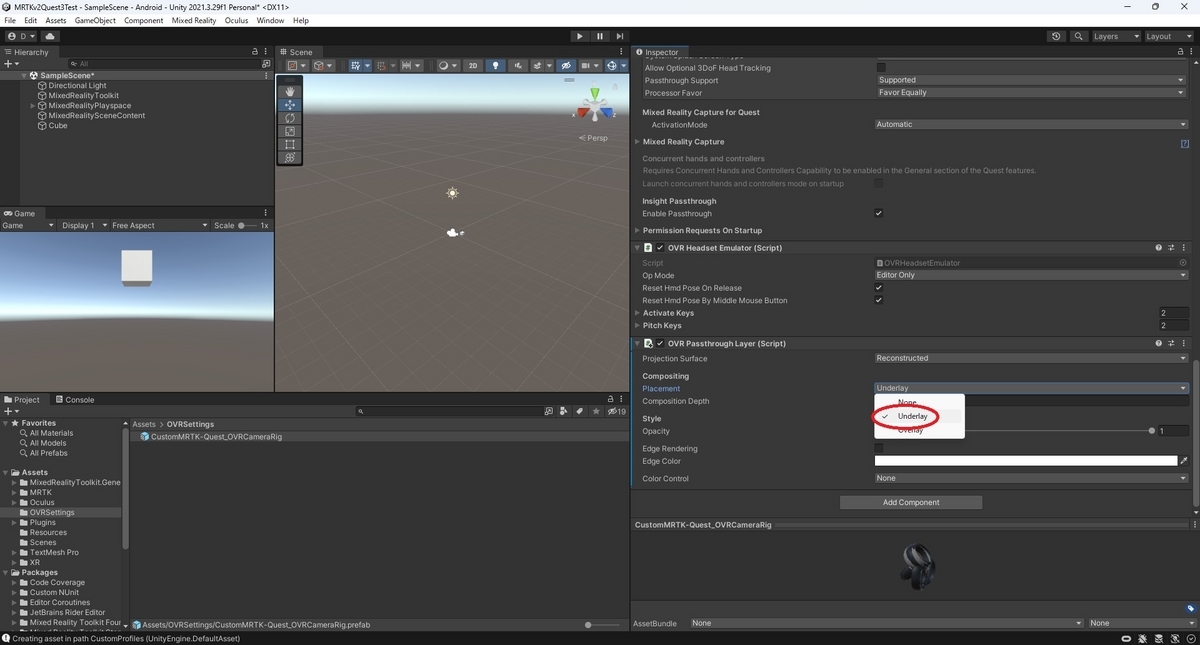Start Play mode with the Play button

579,36
